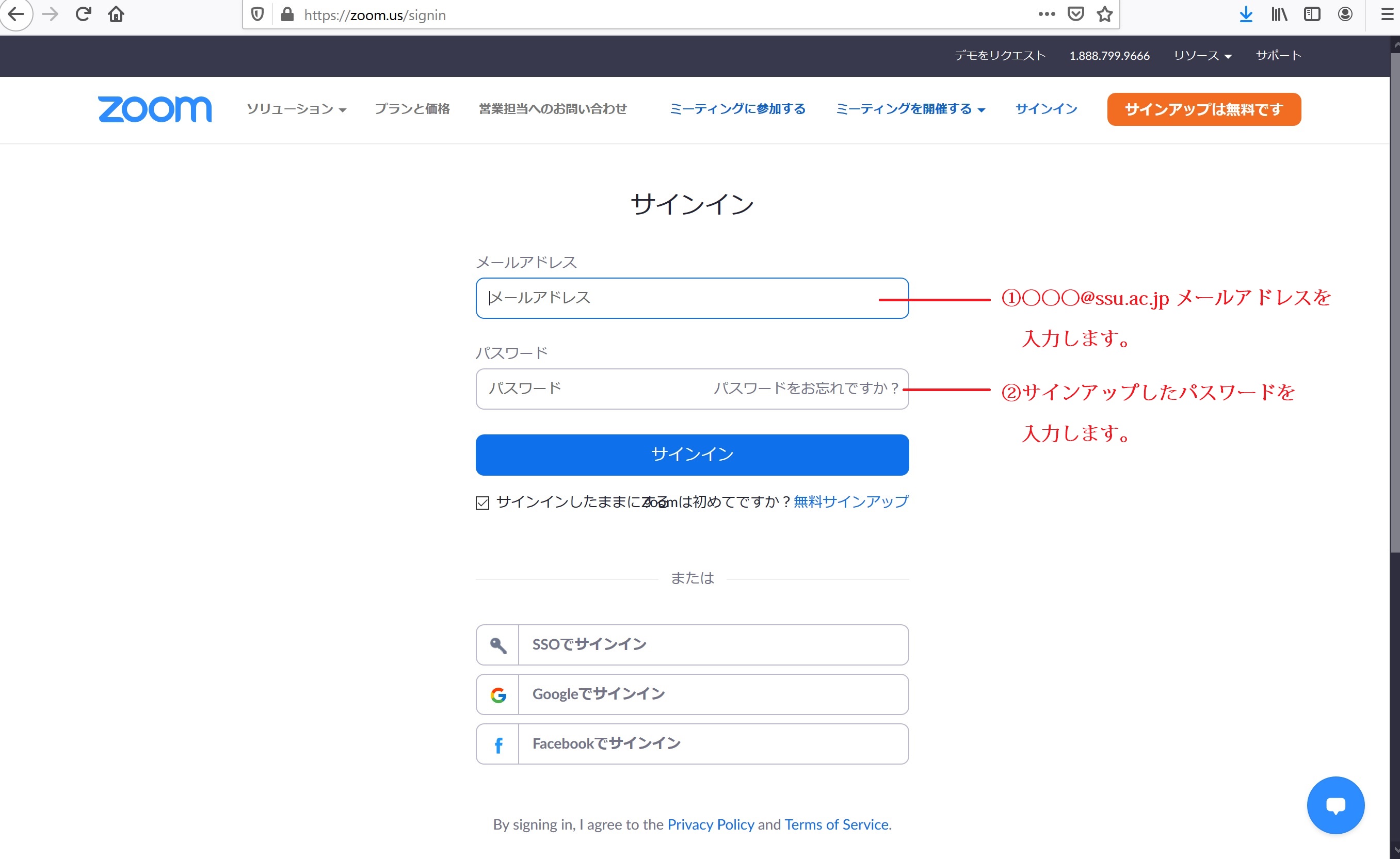Click デモをリクエスト in the top bar
The height and width of the screenshot is (859, 1400).
pos(1000,56)
